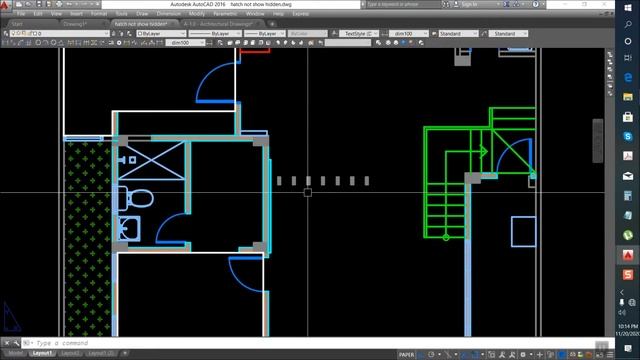The width and height of the screenshot is (640, 360).
Task: Click the new drawing tab plus button
Action: point(272,24)
